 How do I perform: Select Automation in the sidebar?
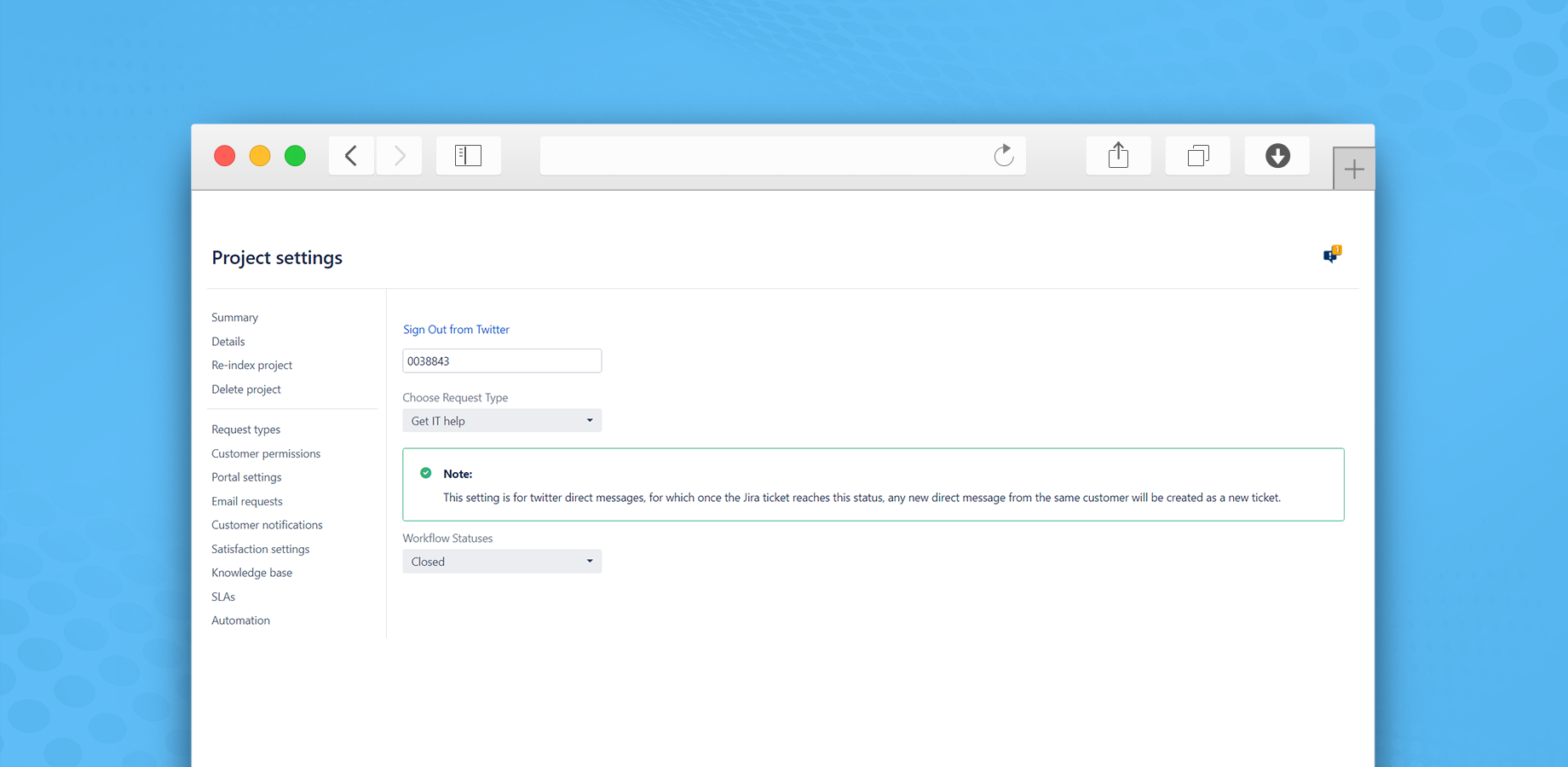tap(240, 620)
